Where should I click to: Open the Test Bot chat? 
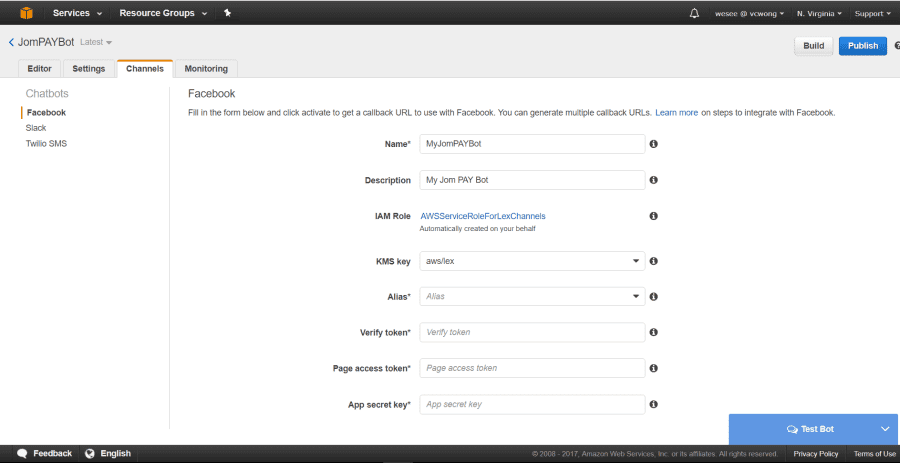(x=813, y=429)
